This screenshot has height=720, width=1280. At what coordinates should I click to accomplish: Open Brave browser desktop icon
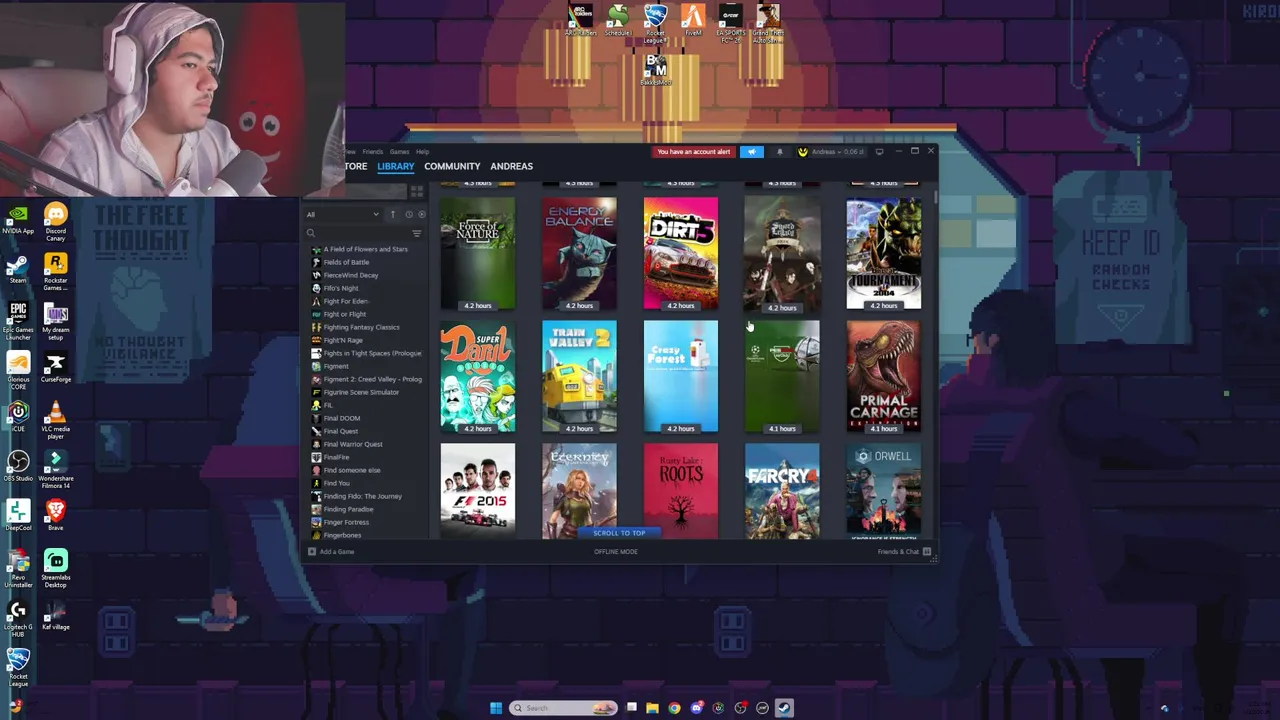56,515
